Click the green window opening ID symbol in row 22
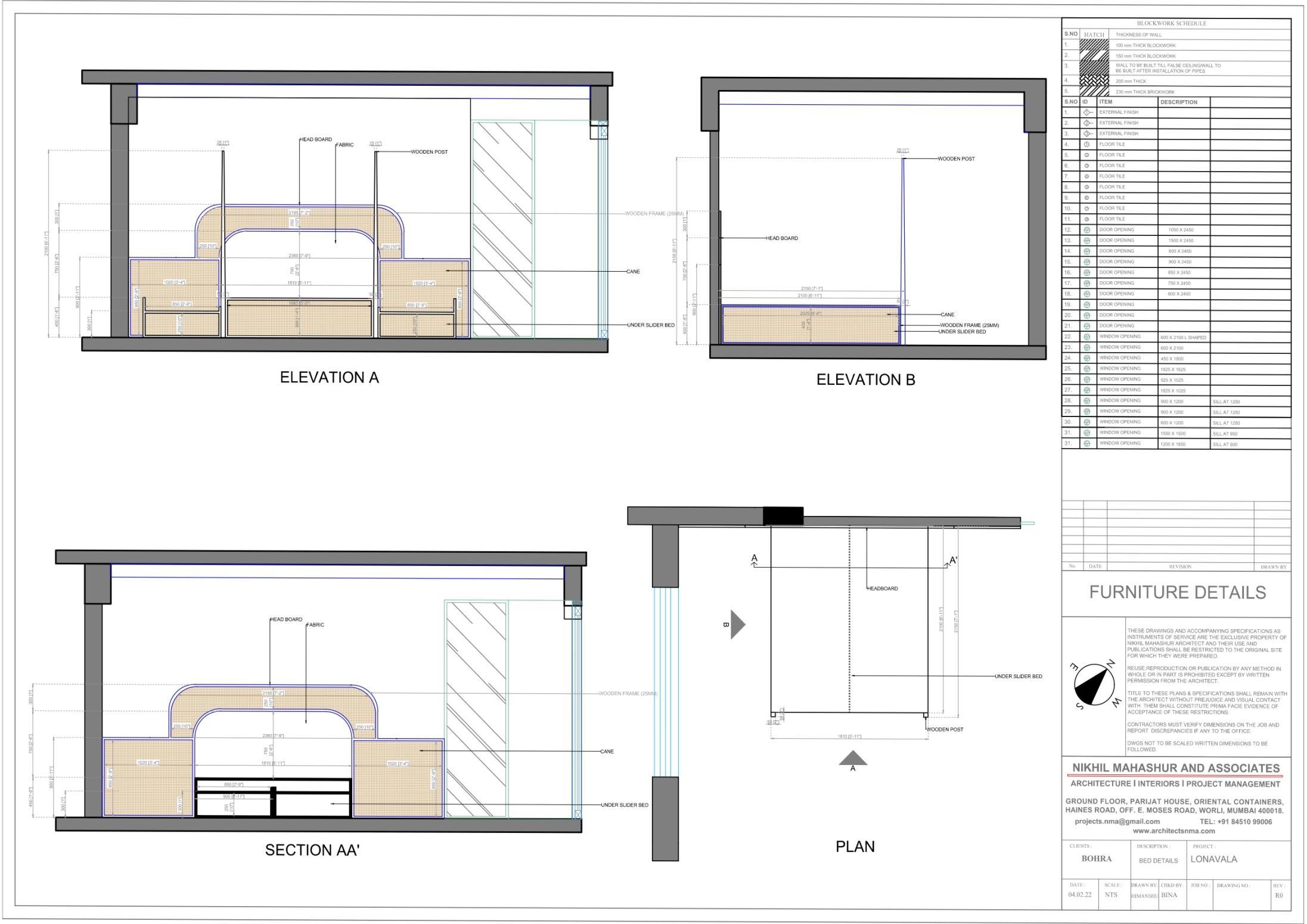Image resolution: width=1307 pixels, height=924 pixels. click(x=1086, y=337)
